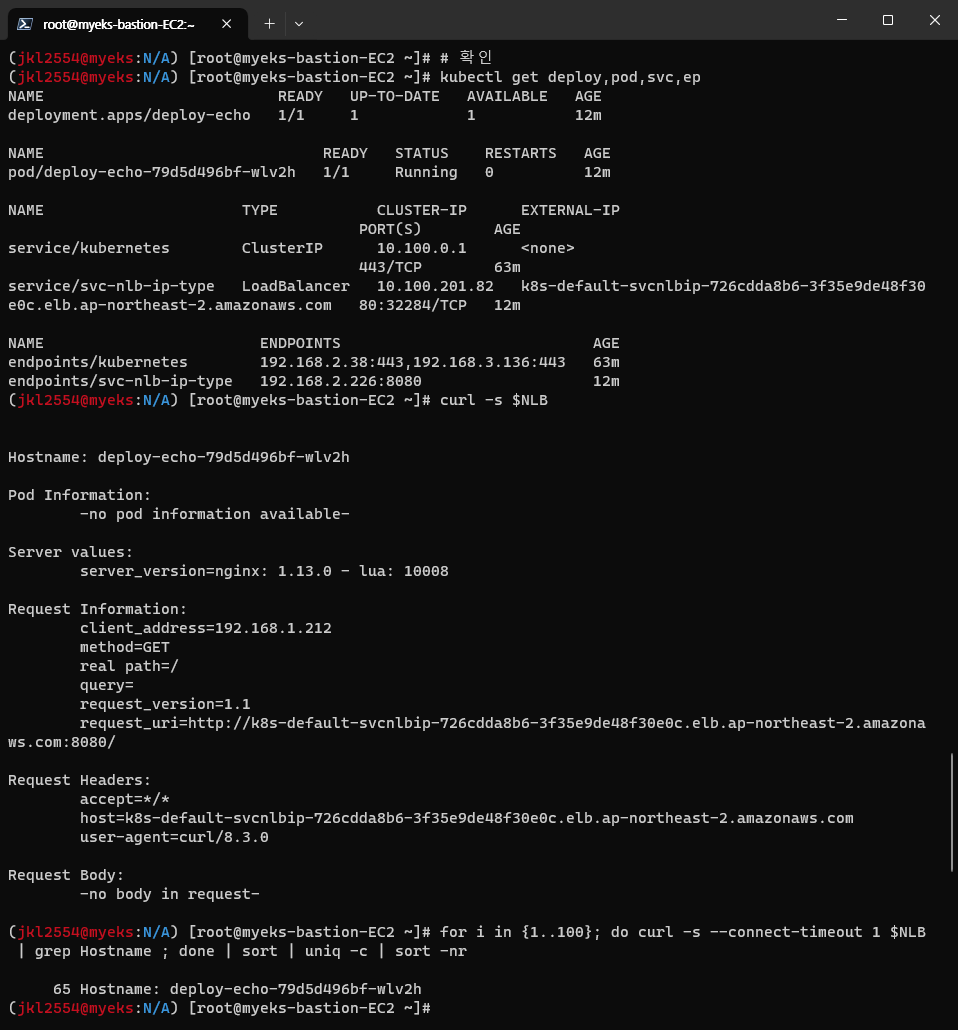958x1030 pixels.
Task: Click '-no body in request-' line
Action: coord(170,894)
